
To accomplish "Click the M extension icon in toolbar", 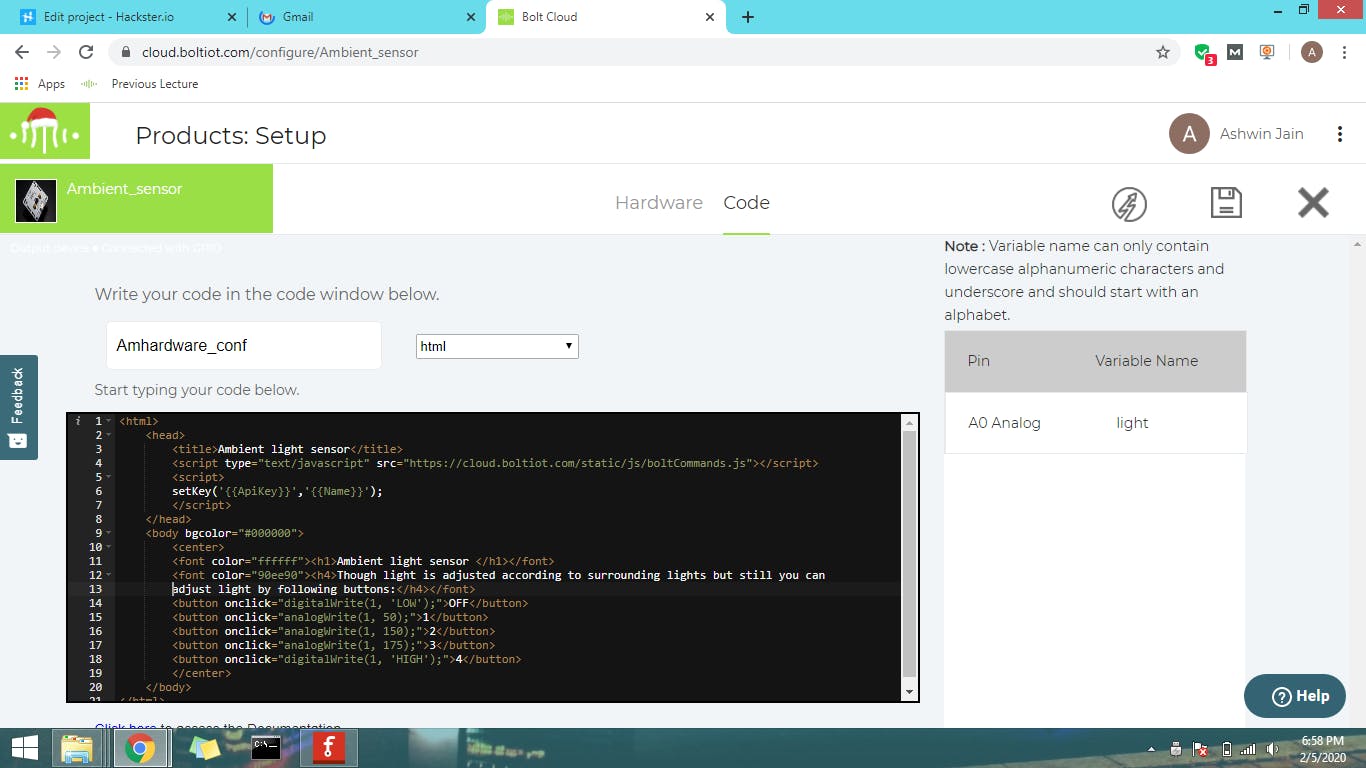I will click(1235, 52).
